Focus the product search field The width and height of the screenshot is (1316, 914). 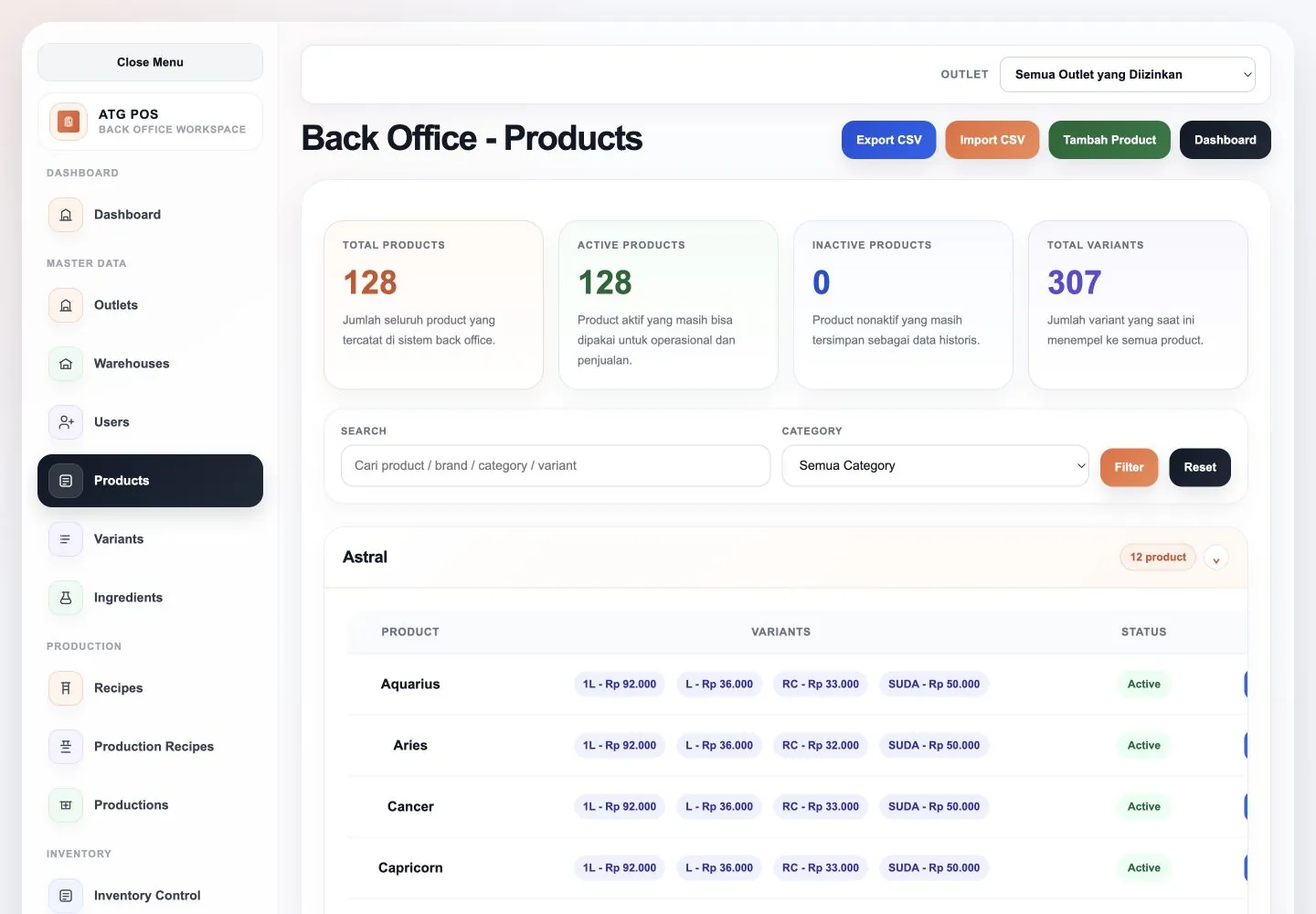(556, 466)
